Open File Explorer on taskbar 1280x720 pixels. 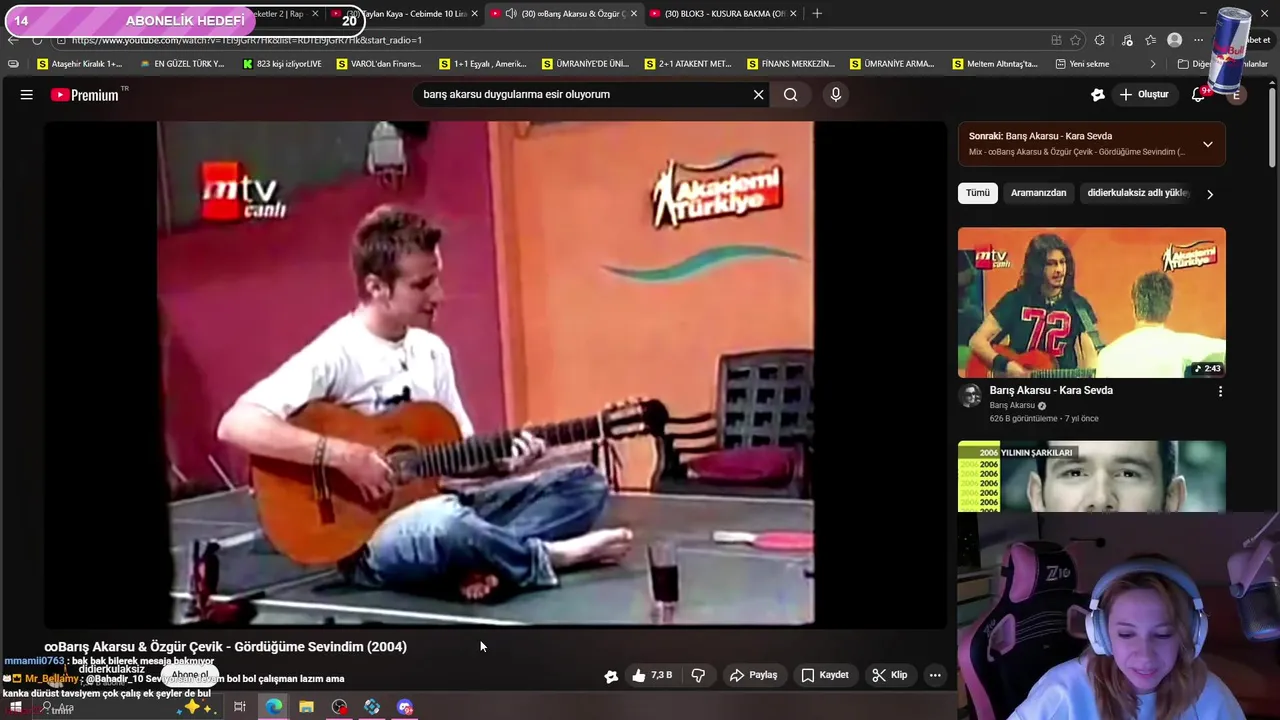coord(306,707)
